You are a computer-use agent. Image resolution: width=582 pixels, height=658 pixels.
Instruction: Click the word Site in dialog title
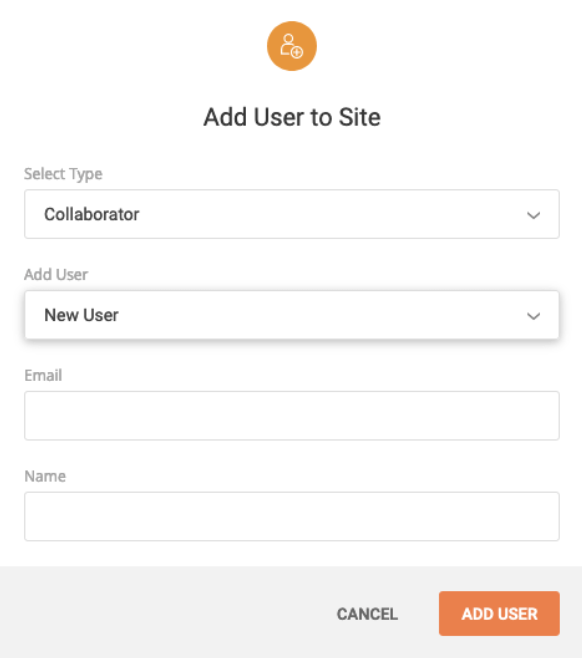click(360, 117)
